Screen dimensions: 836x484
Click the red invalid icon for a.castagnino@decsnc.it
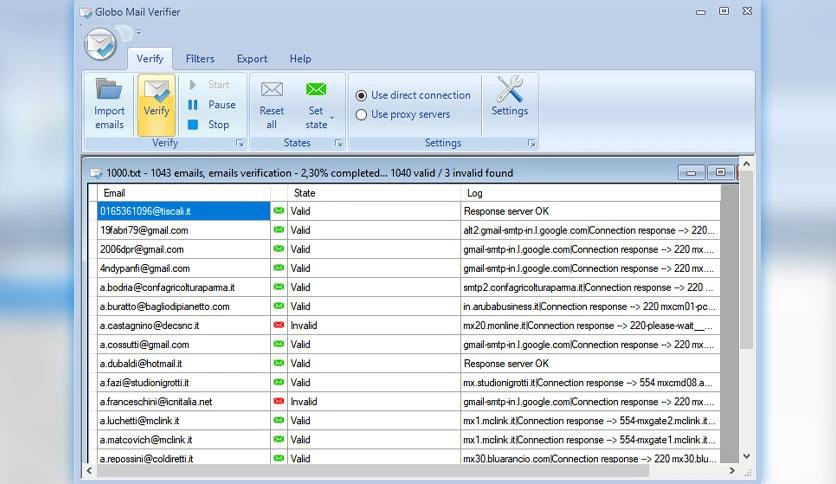[278, 325]
